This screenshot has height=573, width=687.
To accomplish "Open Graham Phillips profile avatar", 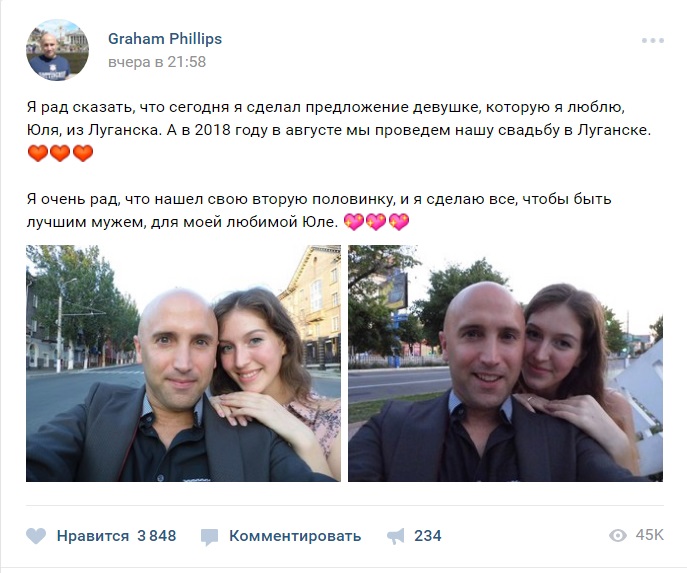I will pos(57,50).
